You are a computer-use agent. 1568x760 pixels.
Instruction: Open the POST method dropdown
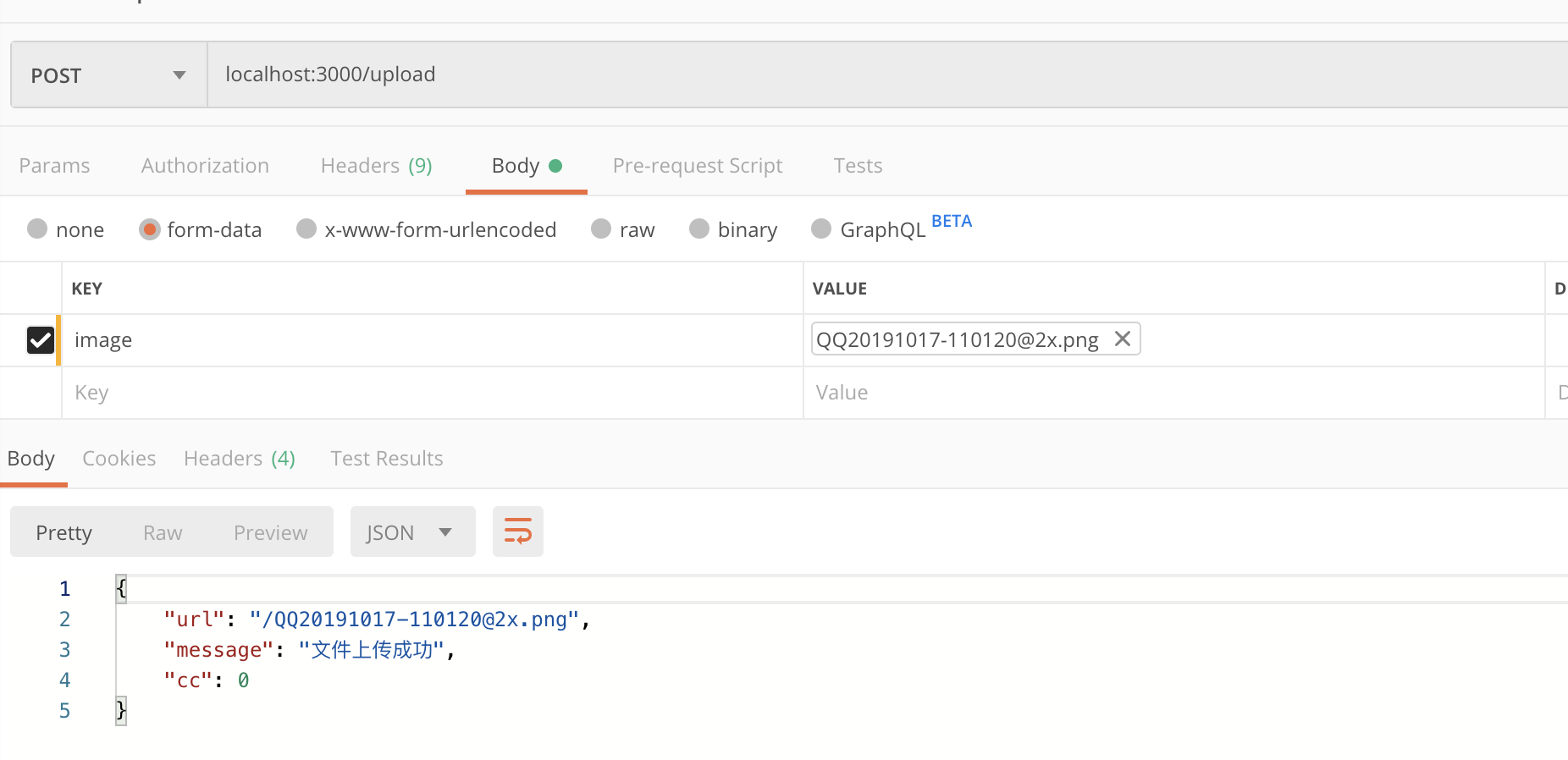pyautogui.click(x=108, y=75)
